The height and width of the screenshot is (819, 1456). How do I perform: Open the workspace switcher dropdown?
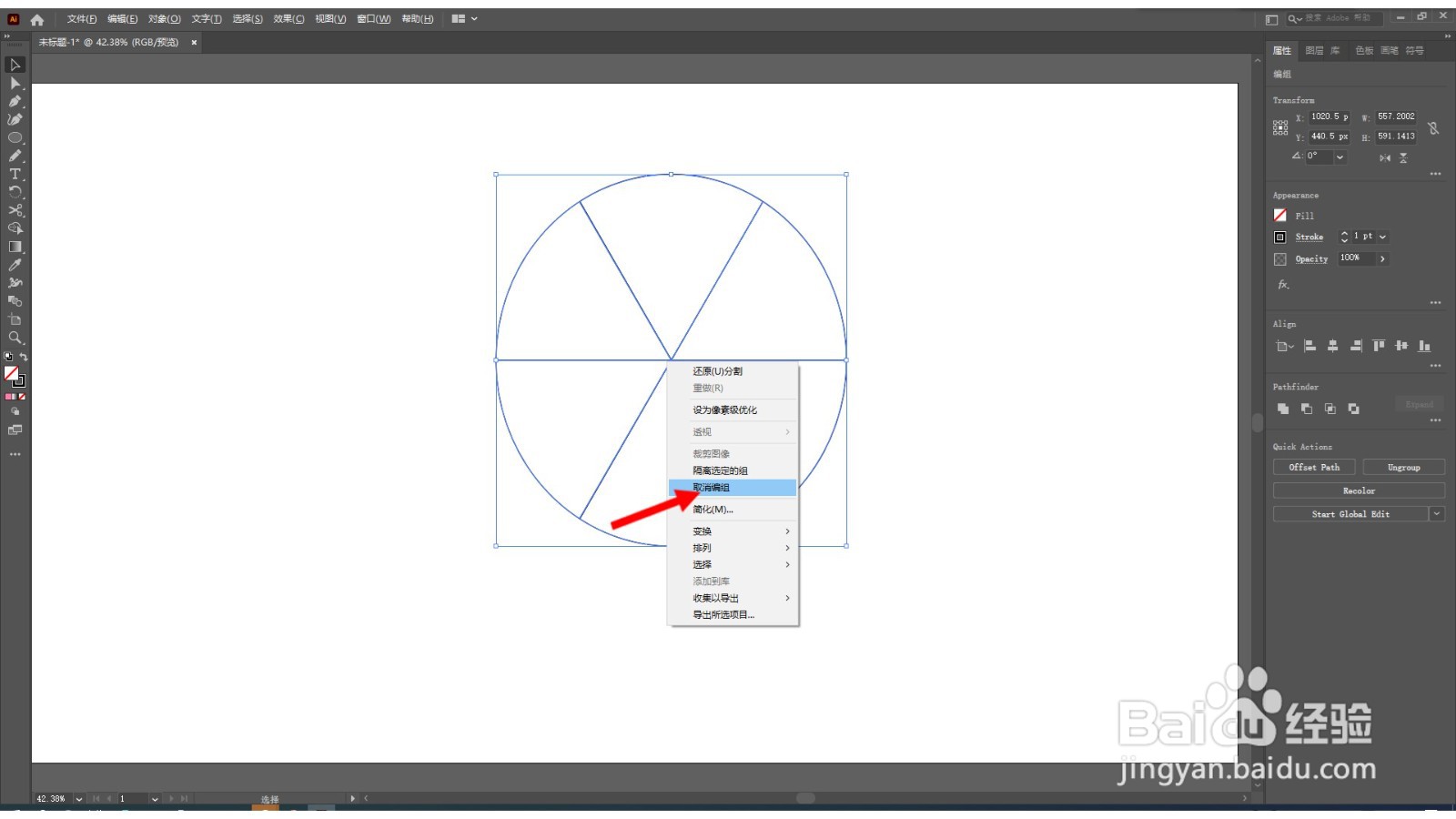click(x=464, y=19)
